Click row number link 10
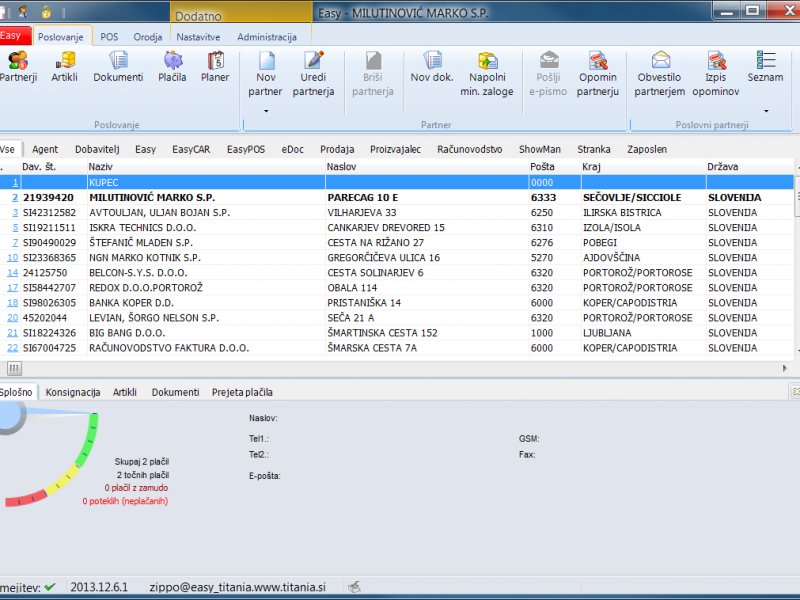800x600 pixels. pos(13,258)
